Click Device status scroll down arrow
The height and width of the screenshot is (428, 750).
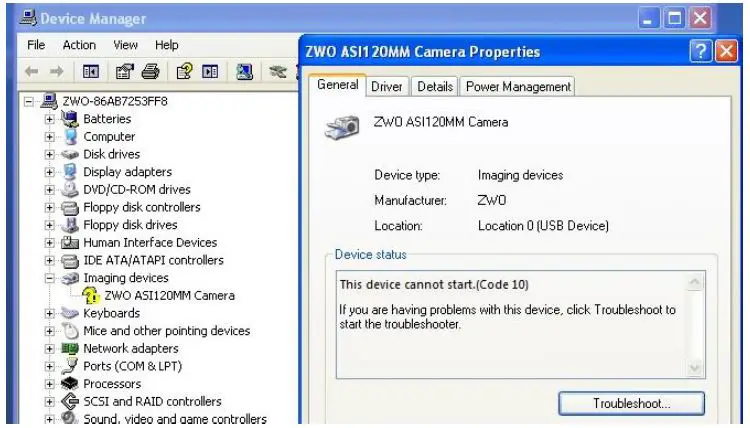(x=695, y=368)
